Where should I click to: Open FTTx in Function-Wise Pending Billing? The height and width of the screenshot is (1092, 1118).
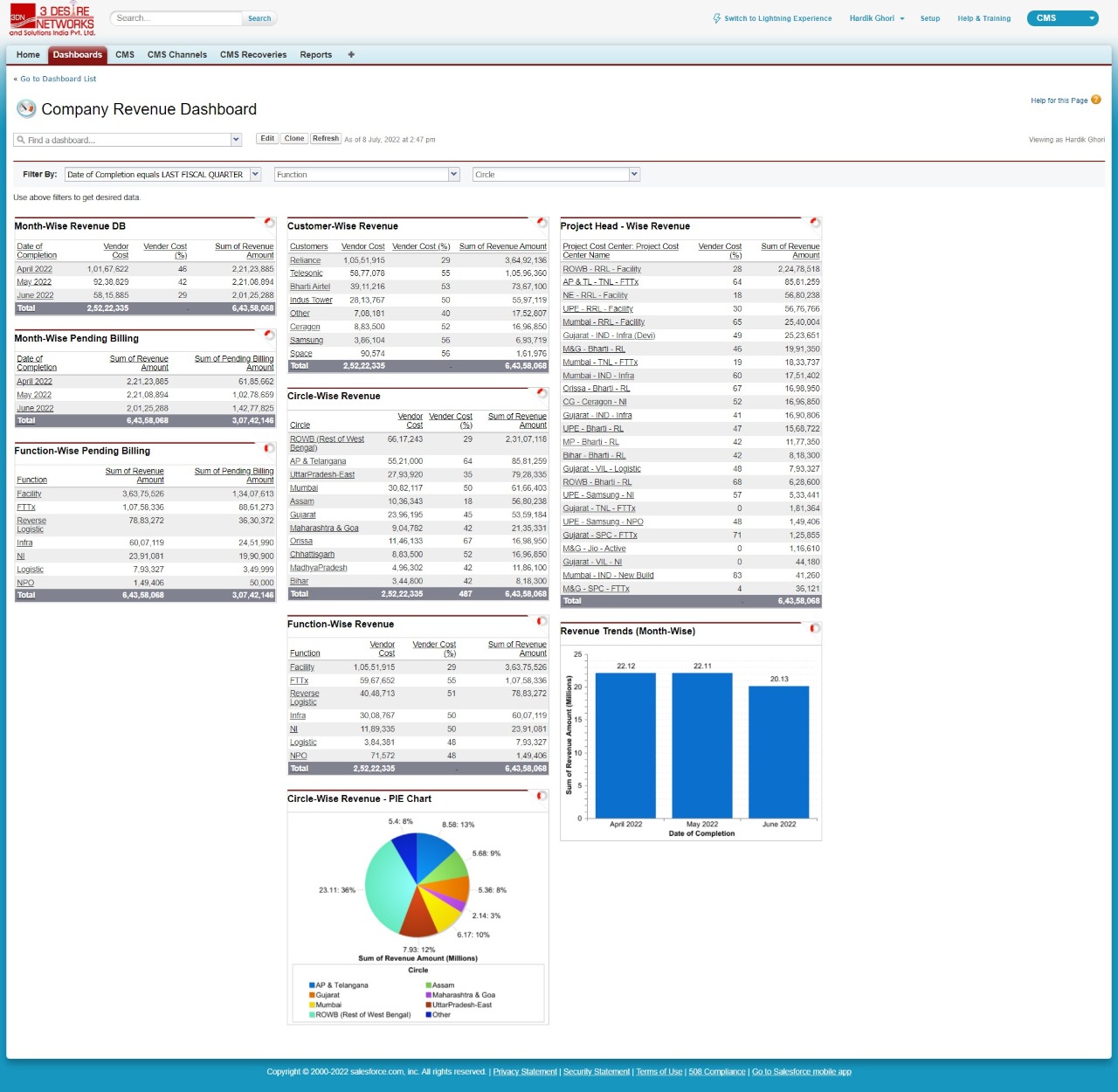coord(26,508)
